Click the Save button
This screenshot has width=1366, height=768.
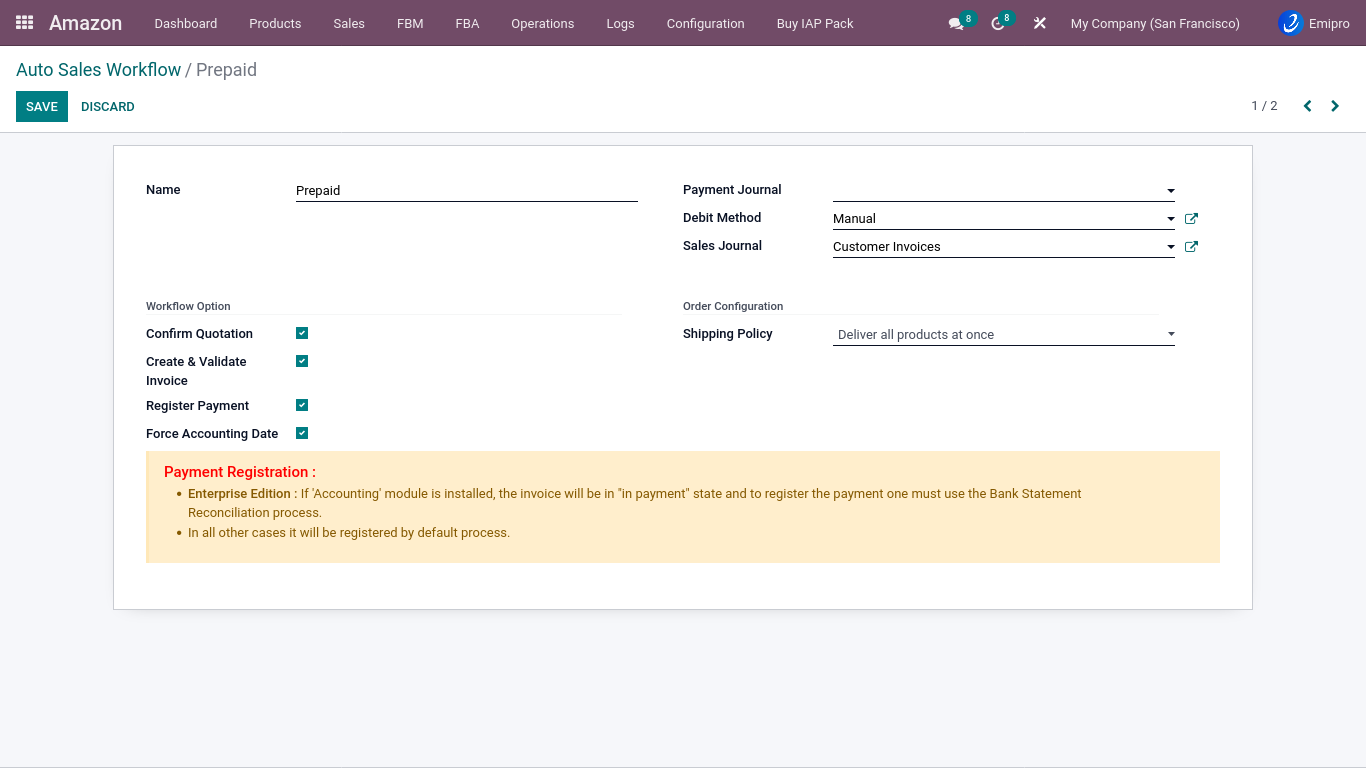tap(42, 106)
